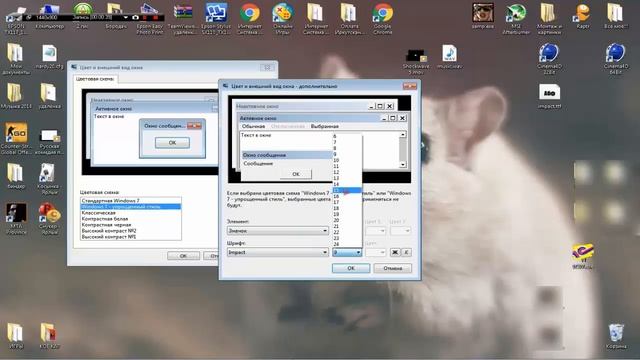Choose font size 10 in list
Viewport: 640px width, 360px height.
click(x=347, y=160)
